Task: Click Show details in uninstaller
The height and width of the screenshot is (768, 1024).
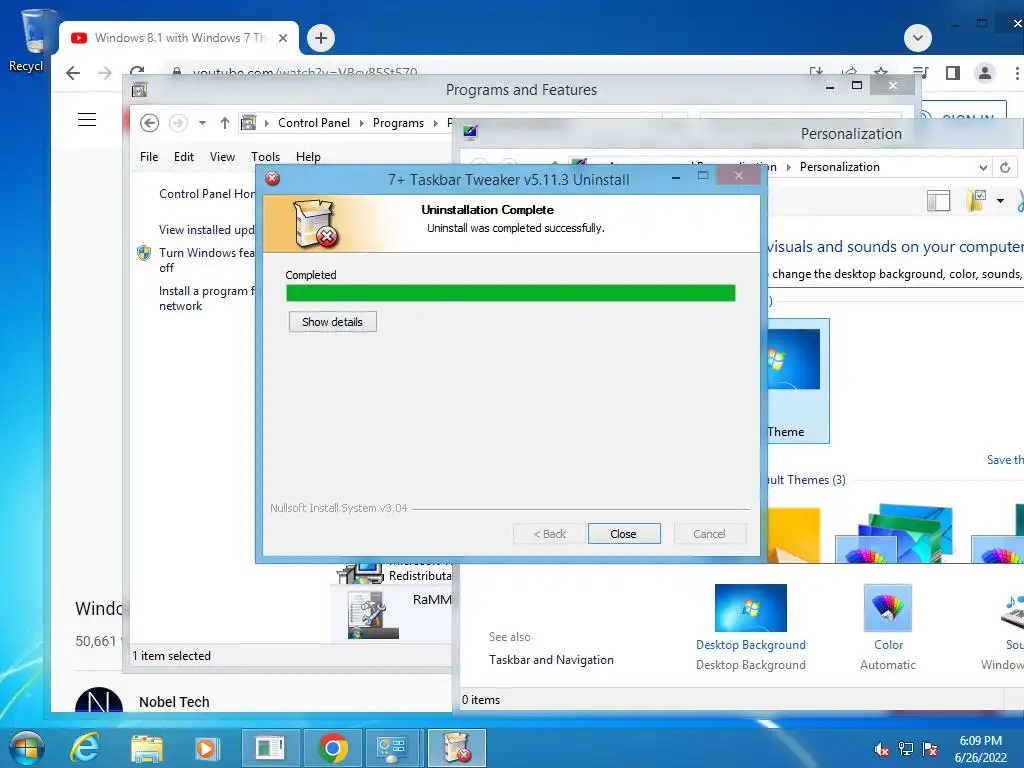Action: [x=332, y=322]
